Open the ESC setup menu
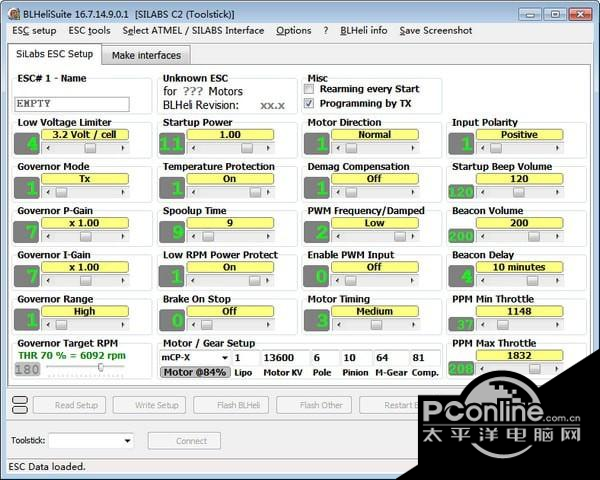600x480 pixels. pos(34,31)
